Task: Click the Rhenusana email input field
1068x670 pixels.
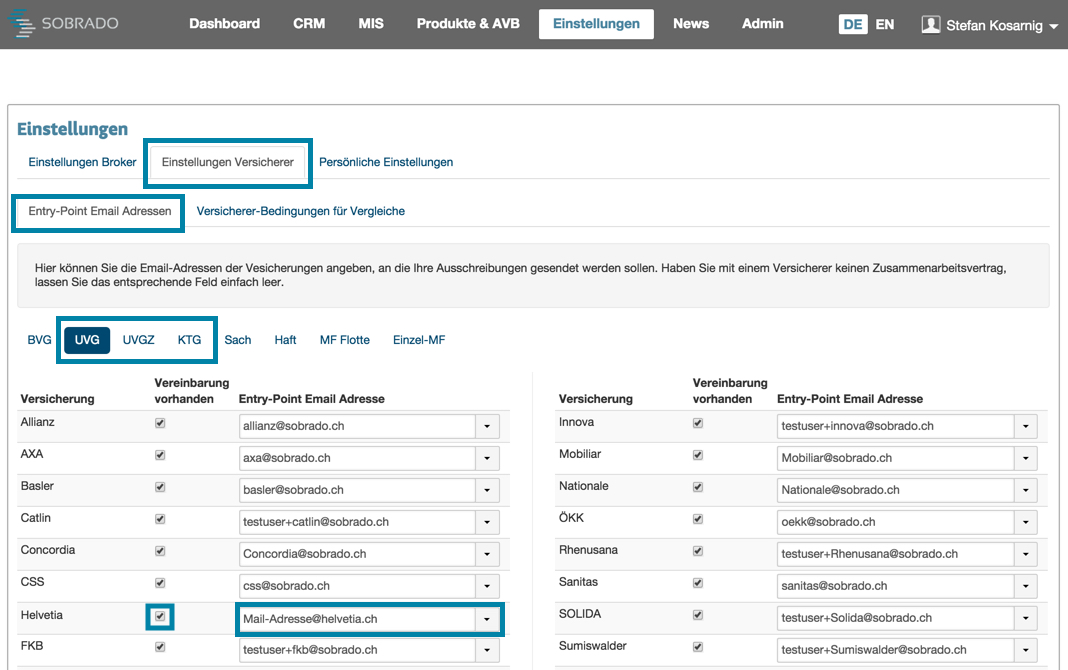Action: pyautogui.click(x=895, y=554)
